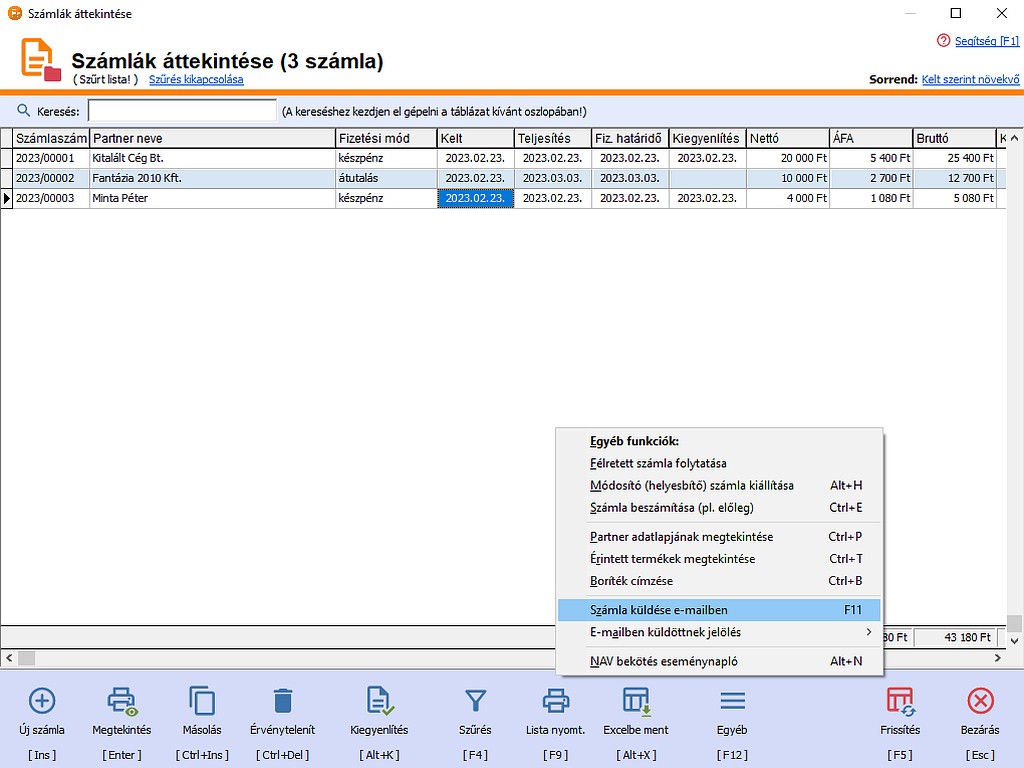Click the Érvénytelenít trash icon
Image resolution: width=1024 pixels, height=768 pixels.
coord(283,701)
